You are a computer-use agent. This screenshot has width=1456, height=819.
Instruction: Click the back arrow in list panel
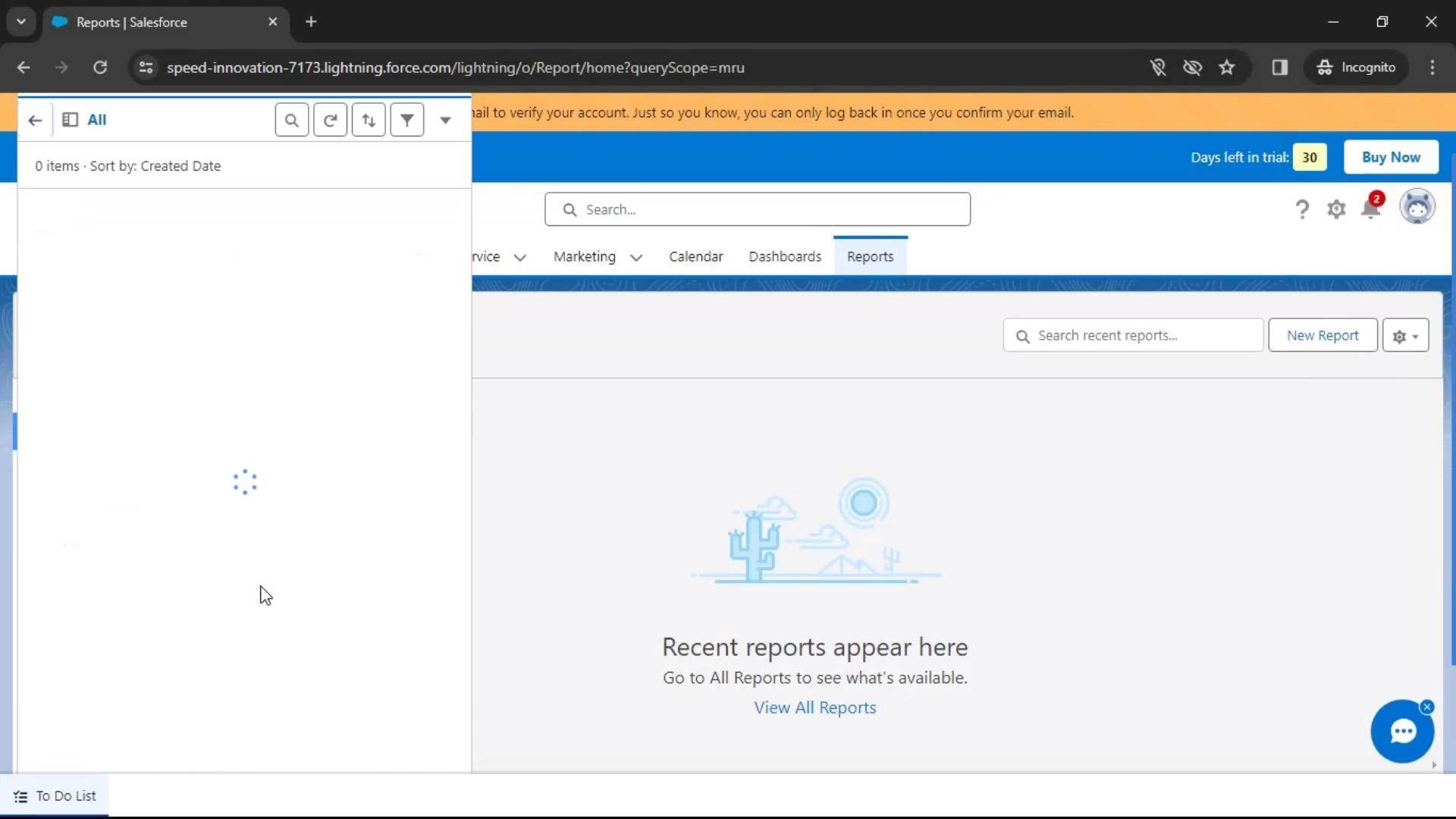tap(35, 121)
